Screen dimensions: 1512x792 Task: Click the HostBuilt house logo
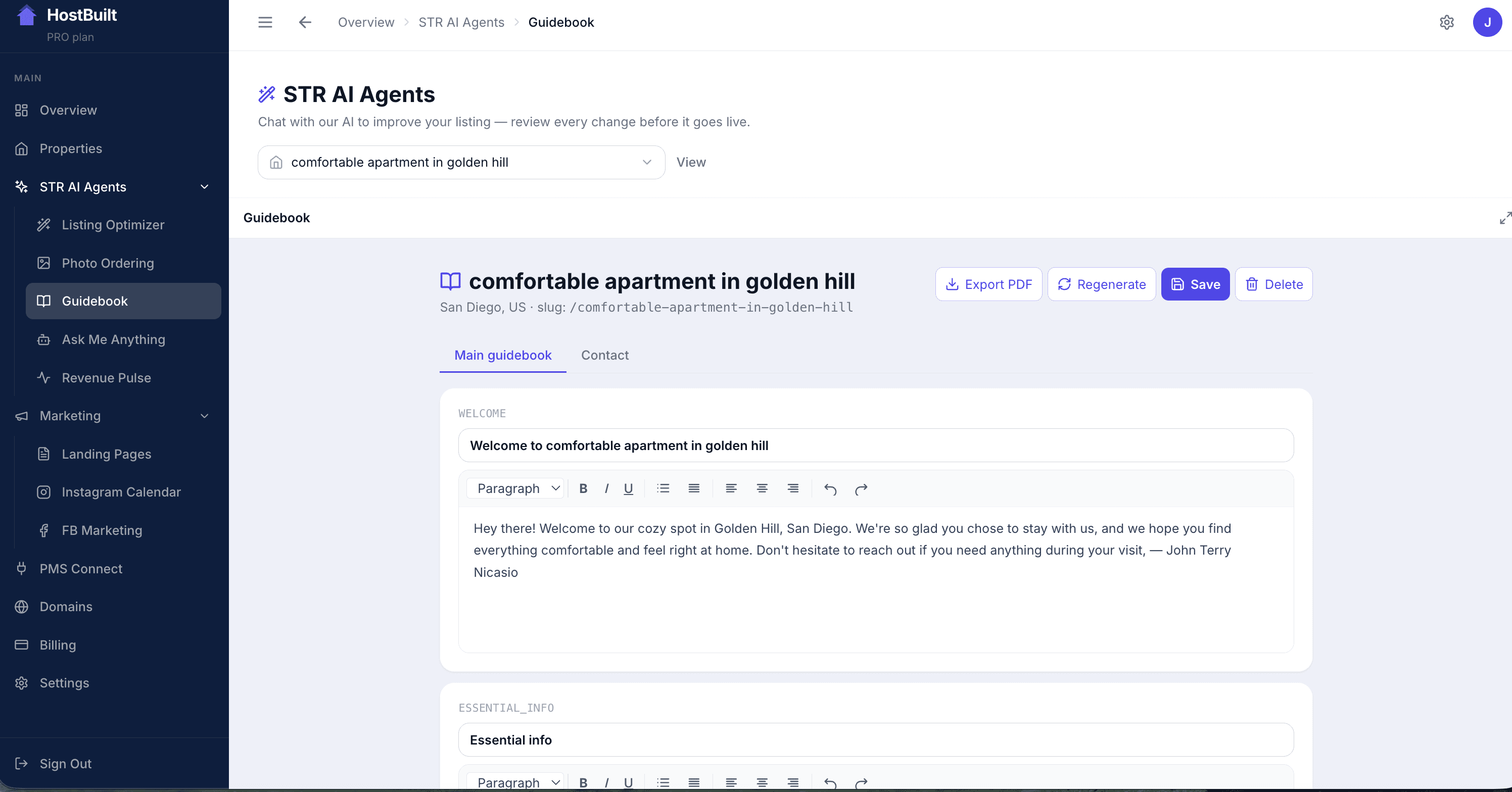point(26,16)
